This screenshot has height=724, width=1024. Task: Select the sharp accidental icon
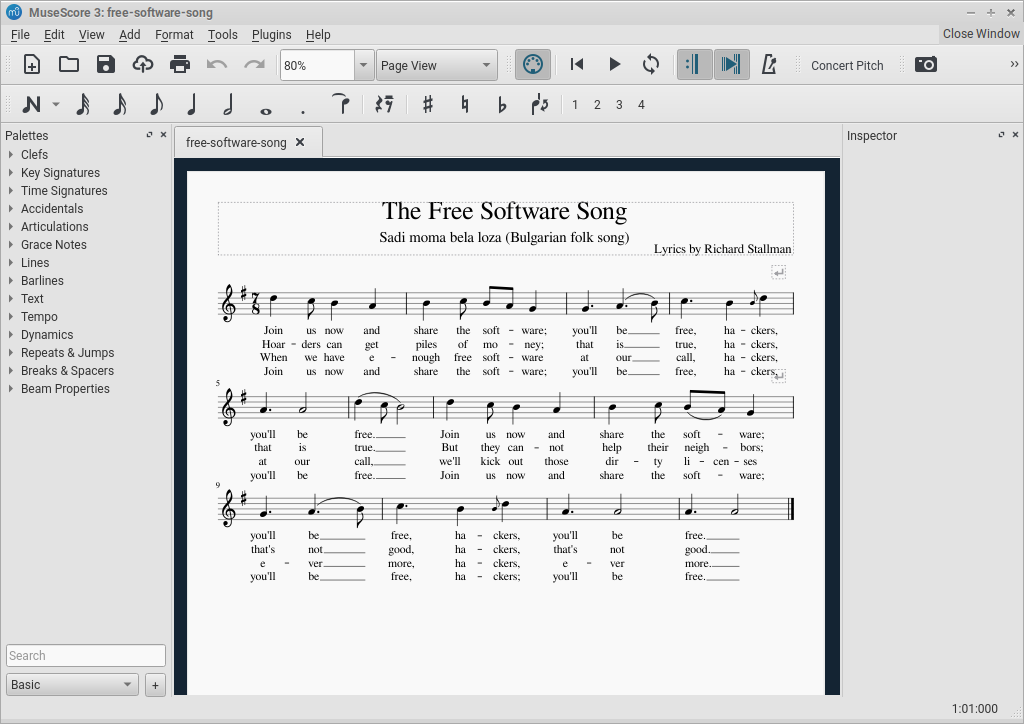428,105
